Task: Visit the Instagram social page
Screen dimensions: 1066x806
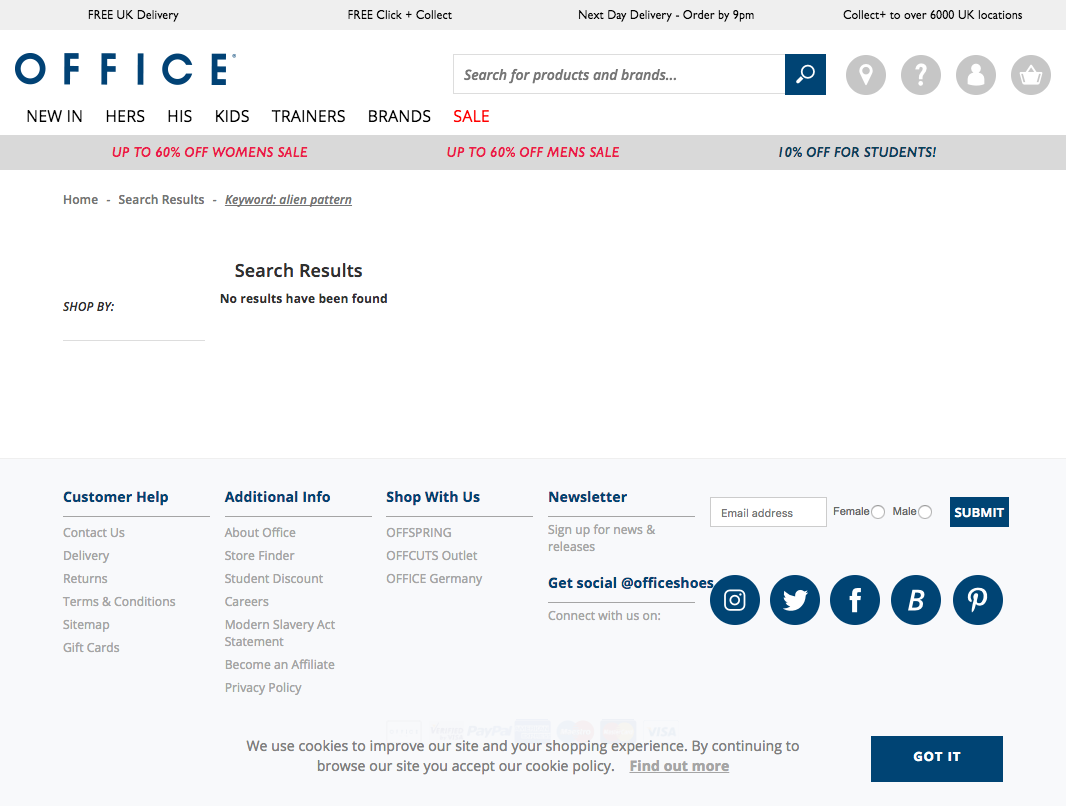Action: (x=735, y=600)
